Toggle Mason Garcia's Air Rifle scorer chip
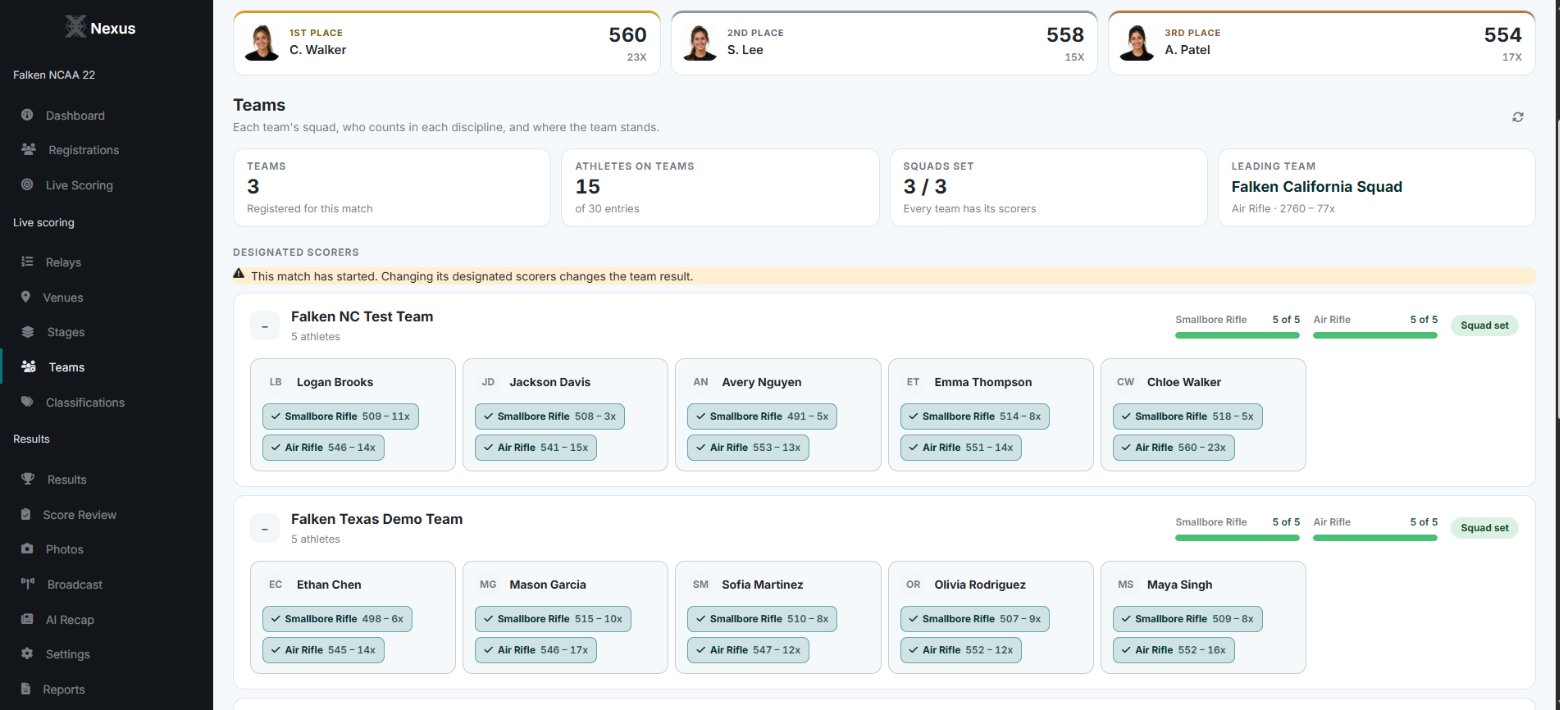The width and height of the screenshot is (1560, 710). [535, 650]
